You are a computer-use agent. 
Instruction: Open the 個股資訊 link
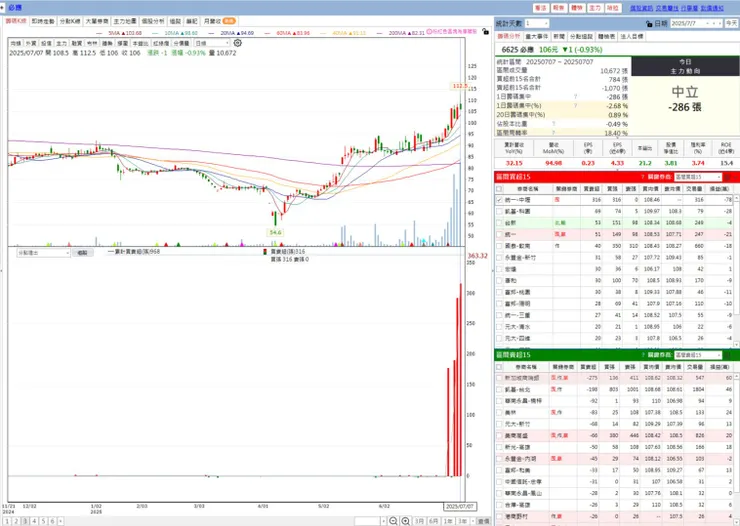tap(641, 8)
